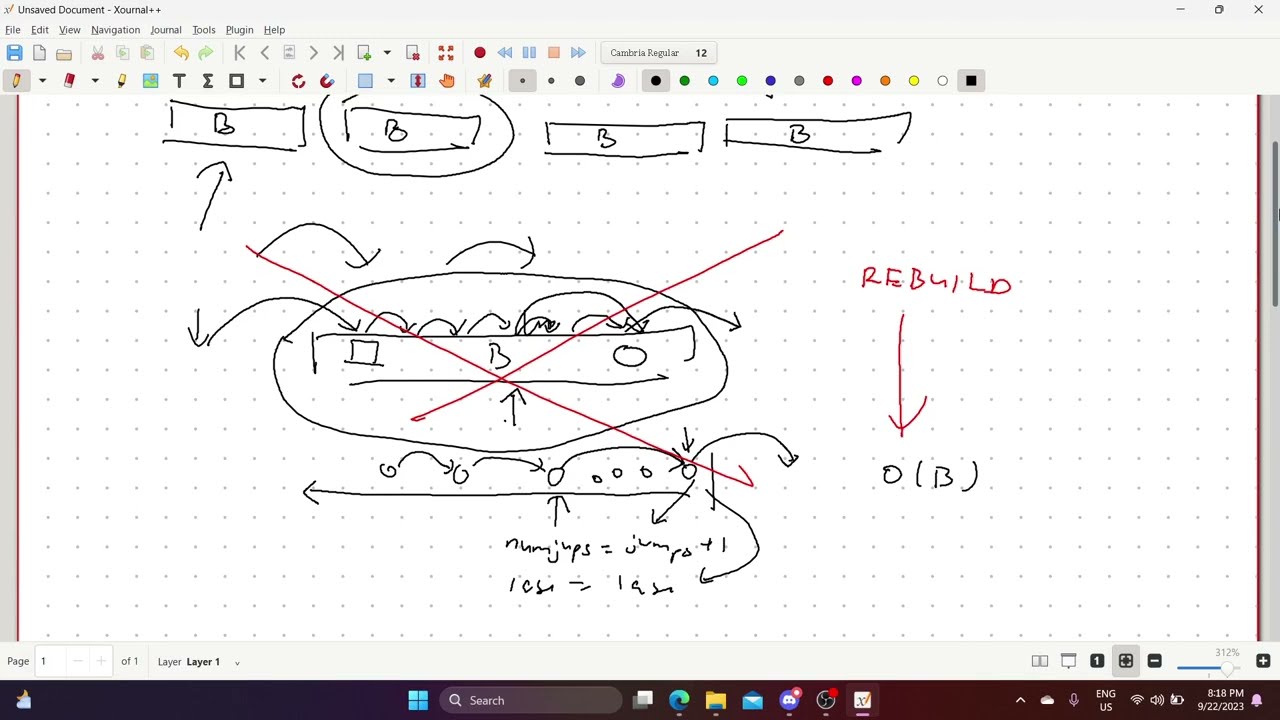This screenshot has width=1280, height=720.
Task: Choose fine line thickness dot
Action: click(522, 81)
